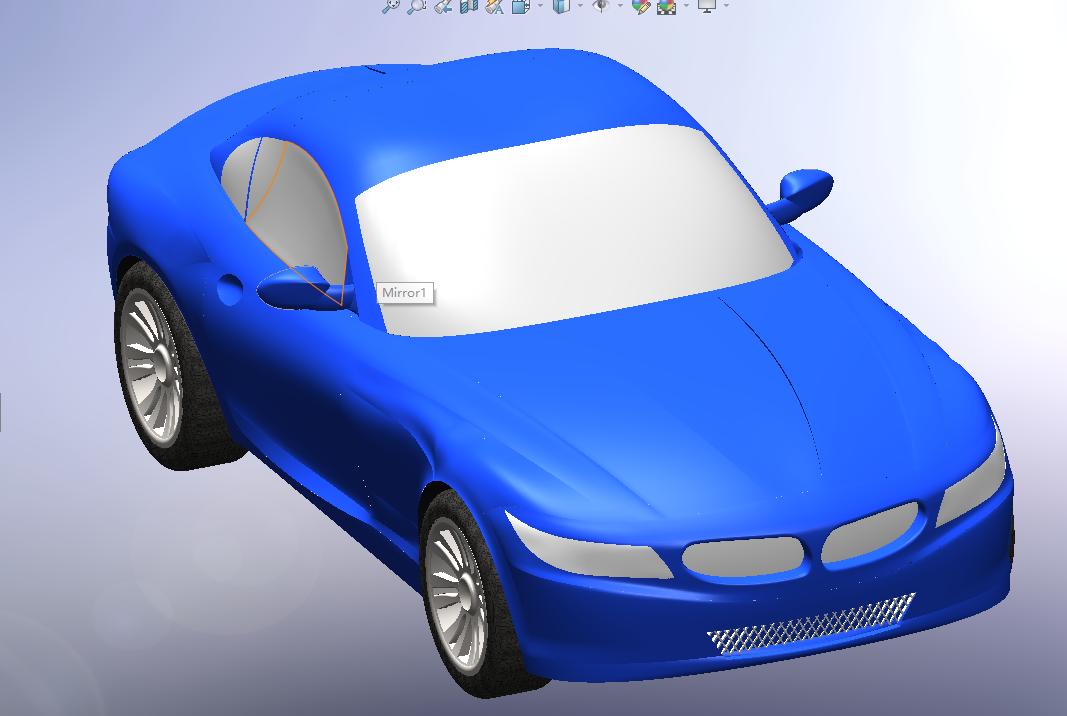The image size is (1067, 716).
Task: Toggle the Section View tool
Action: click(x=469, y=6)
